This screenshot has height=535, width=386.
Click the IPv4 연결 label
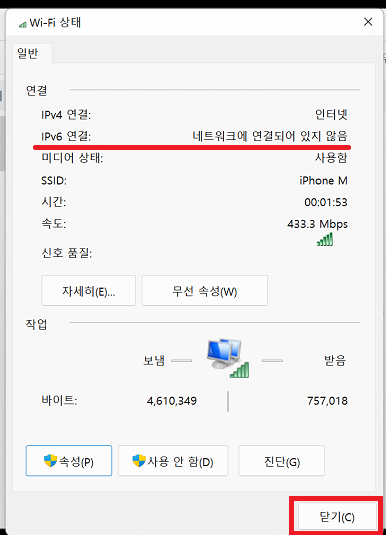coord(66,115)
